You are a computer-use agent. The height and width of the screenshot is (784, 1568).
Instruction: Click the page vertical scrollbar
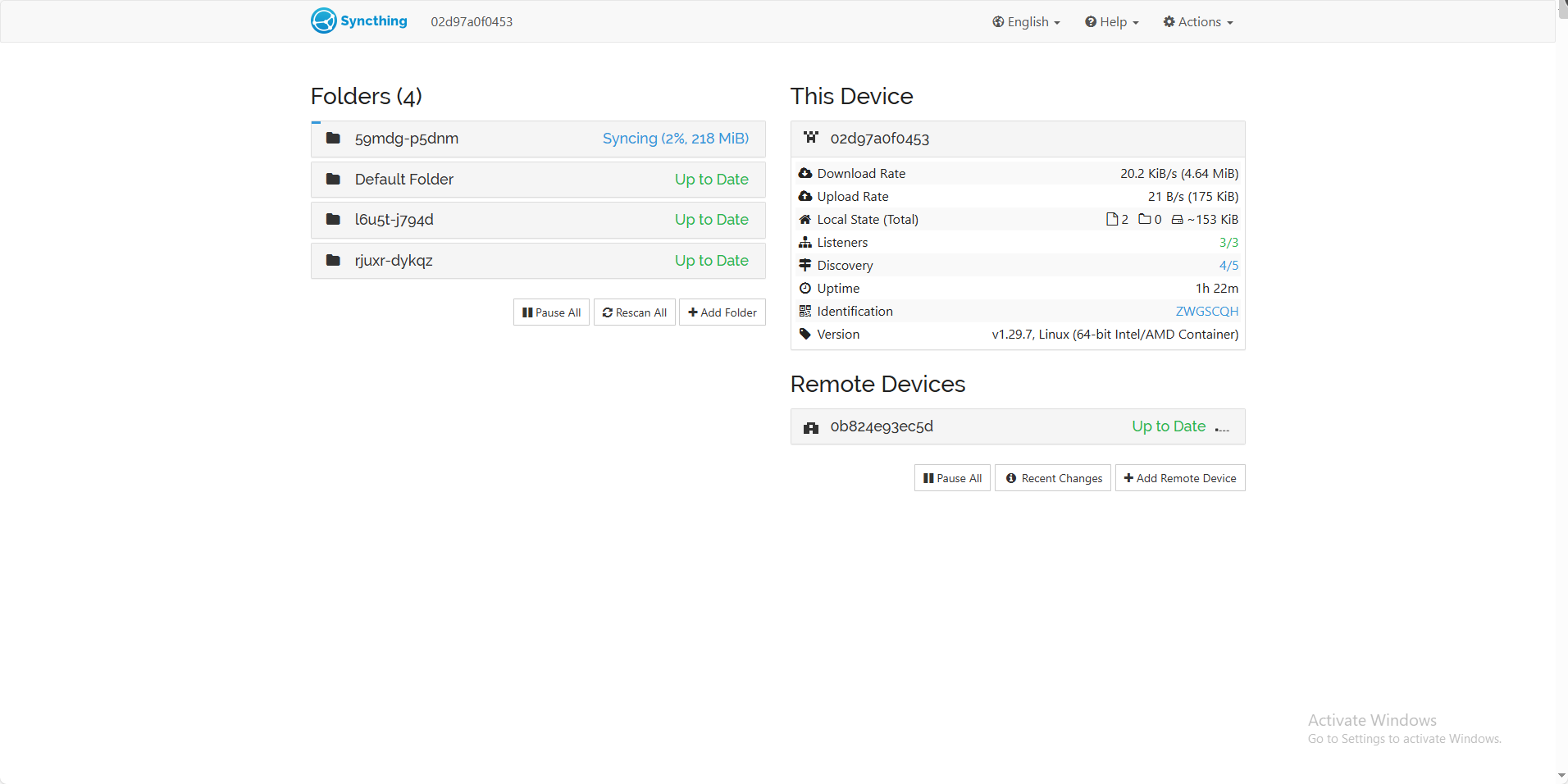tap(1561, 392)
